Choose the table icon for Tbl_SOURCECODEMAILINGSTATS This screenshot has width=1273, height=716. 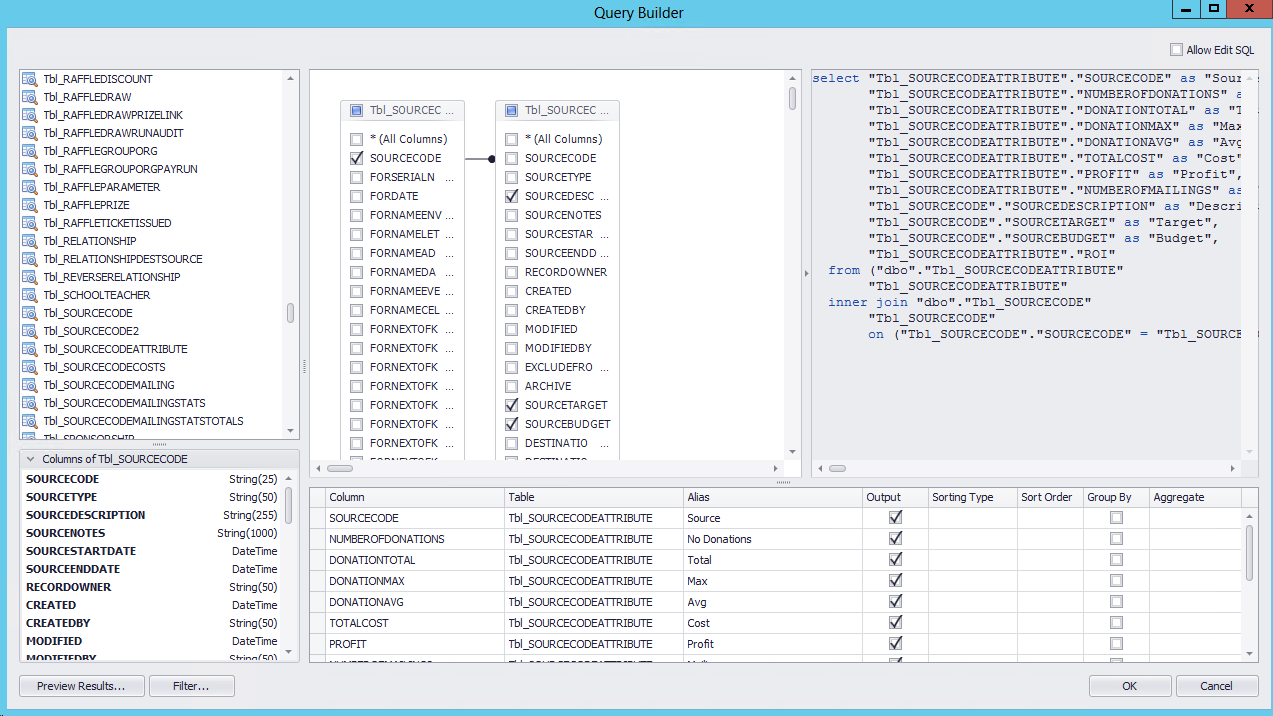pos(30,403)
